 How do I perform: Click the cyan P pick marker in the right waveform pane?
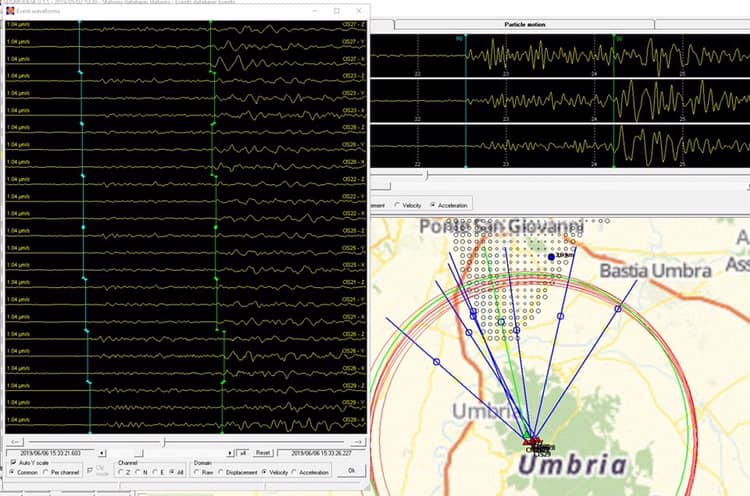[x=465, y=100]
